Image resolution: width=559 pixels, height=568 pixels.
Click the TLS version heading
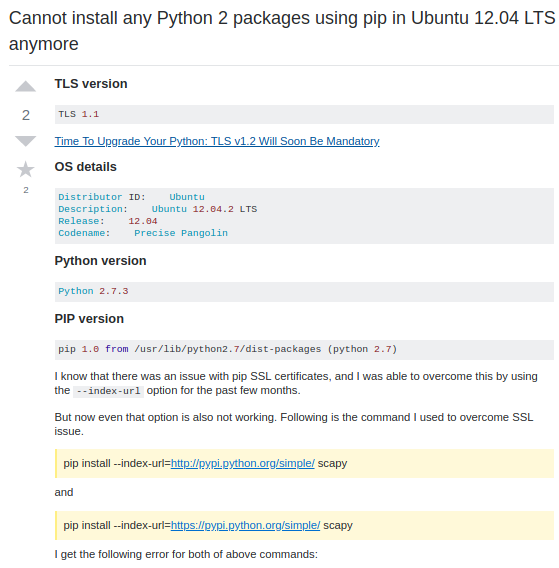(91, 84)
